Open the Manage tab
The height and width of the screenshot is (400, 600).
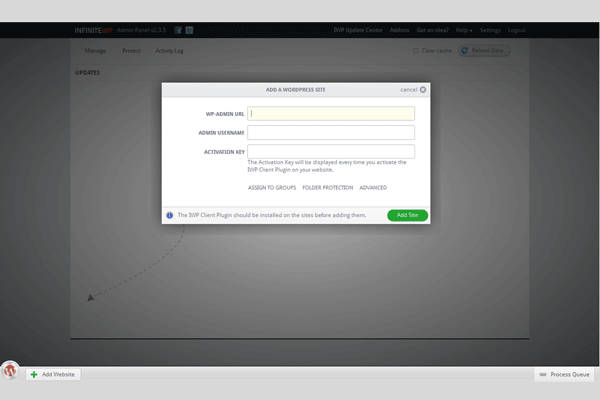click(95, 50)
